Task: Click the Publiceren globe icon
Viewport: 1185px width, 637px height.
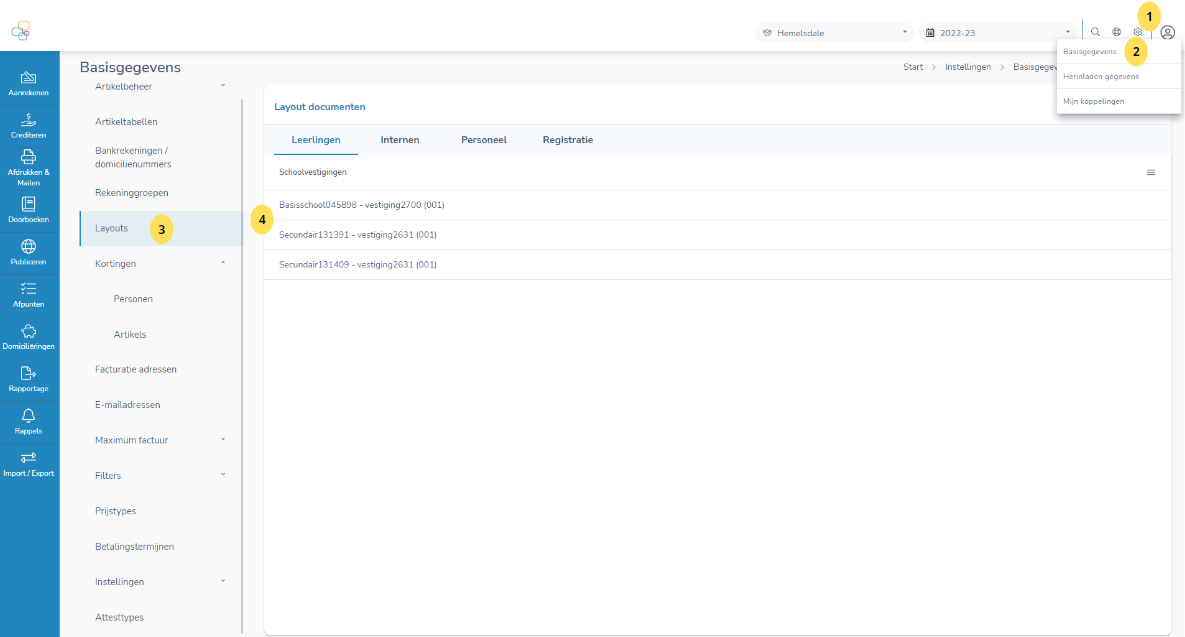Action: 29,246
